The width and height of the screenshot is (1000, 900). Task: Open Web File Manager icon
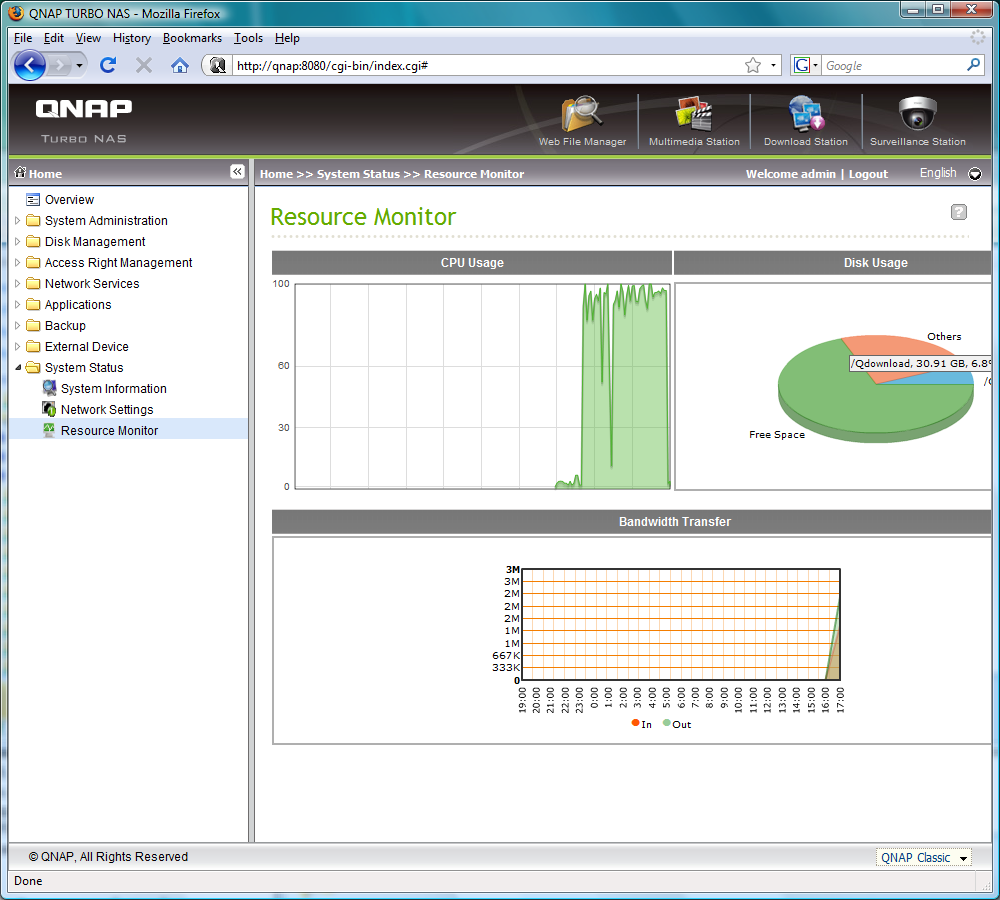(582, 114)
